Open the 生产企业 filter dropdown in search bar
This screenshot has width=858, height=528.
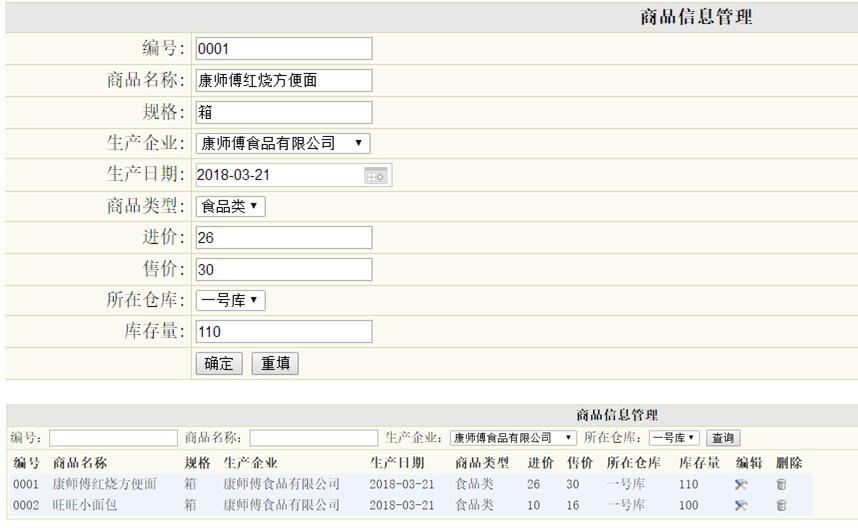513,438
